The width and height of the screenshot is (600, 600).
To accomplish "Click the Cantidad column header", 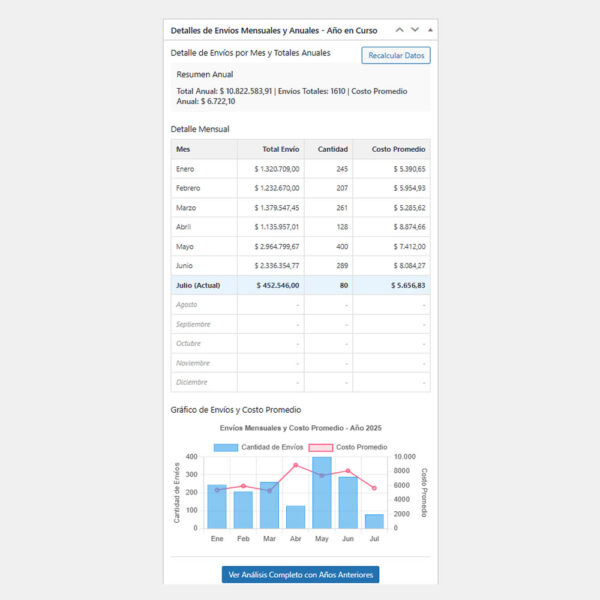I will (333, 149).
